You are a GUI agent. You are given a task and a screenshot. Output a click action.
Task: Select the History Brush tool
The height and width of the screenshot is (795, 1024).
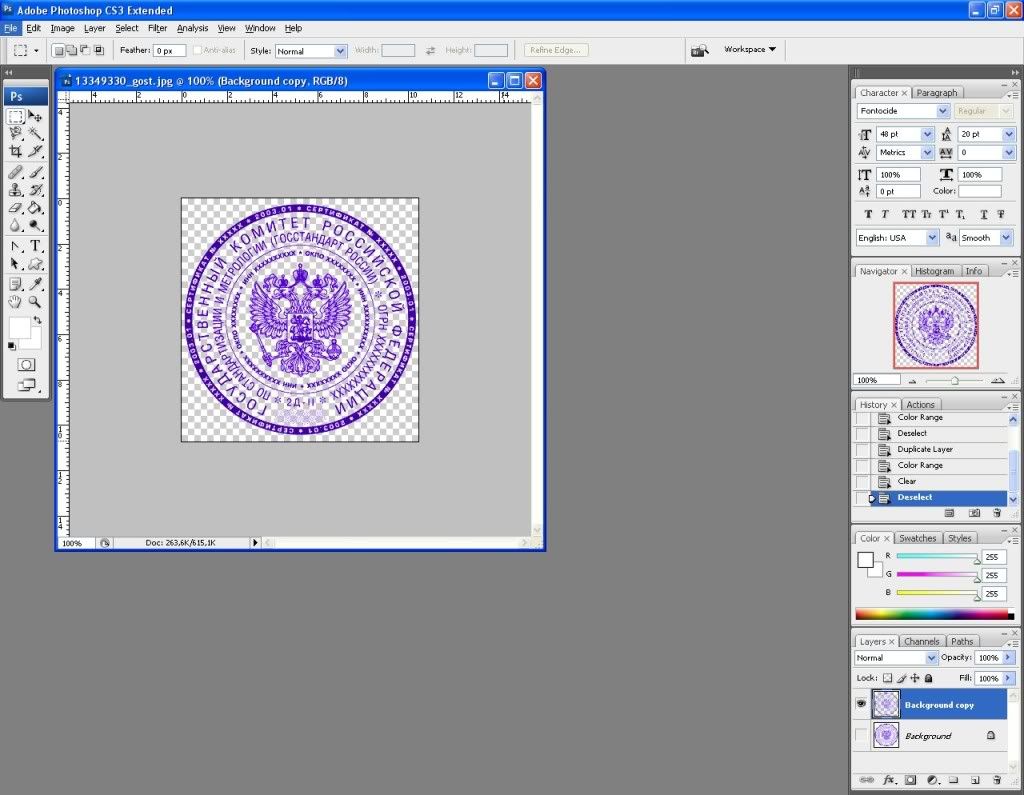(35, 190)
